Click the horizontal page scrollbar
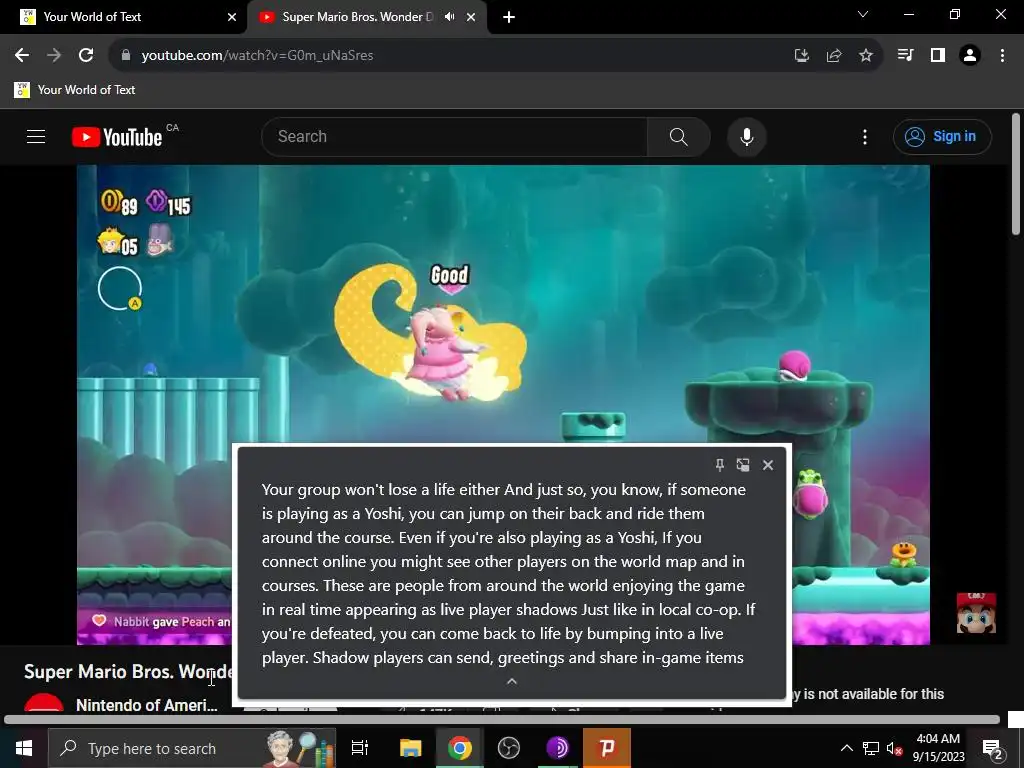 click(x=502, y=720)
